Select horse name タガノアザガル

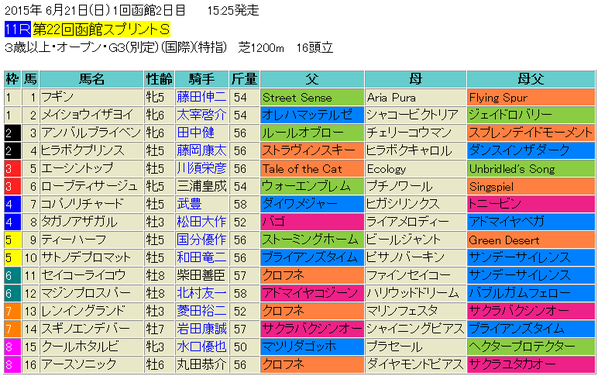(79, 222)
